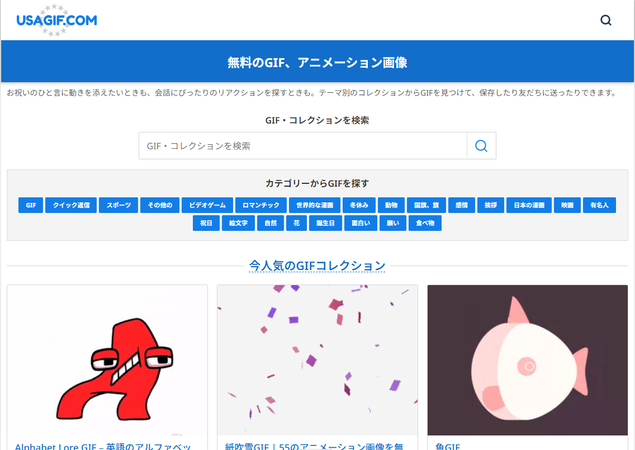635x450 pixels.
Task: Go to the 冬休み category
Action: [x=359, y=205]
